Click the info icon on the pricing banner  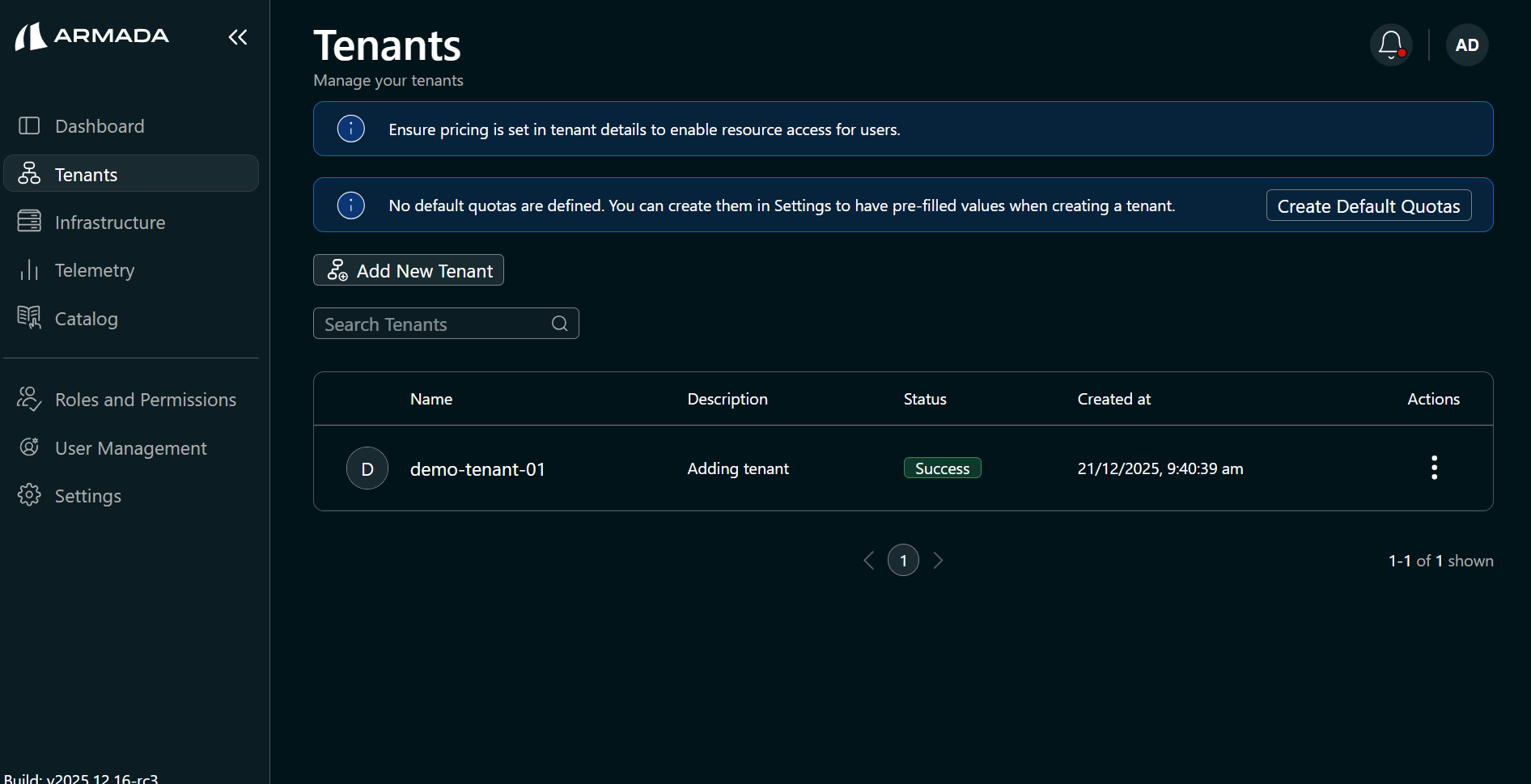[350, 129]
